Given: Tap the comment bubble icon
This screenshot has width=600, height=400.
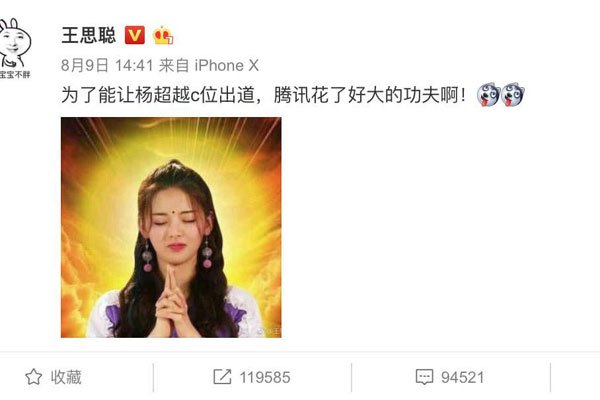Looking at the screenshot, I should tap(424, 377).
